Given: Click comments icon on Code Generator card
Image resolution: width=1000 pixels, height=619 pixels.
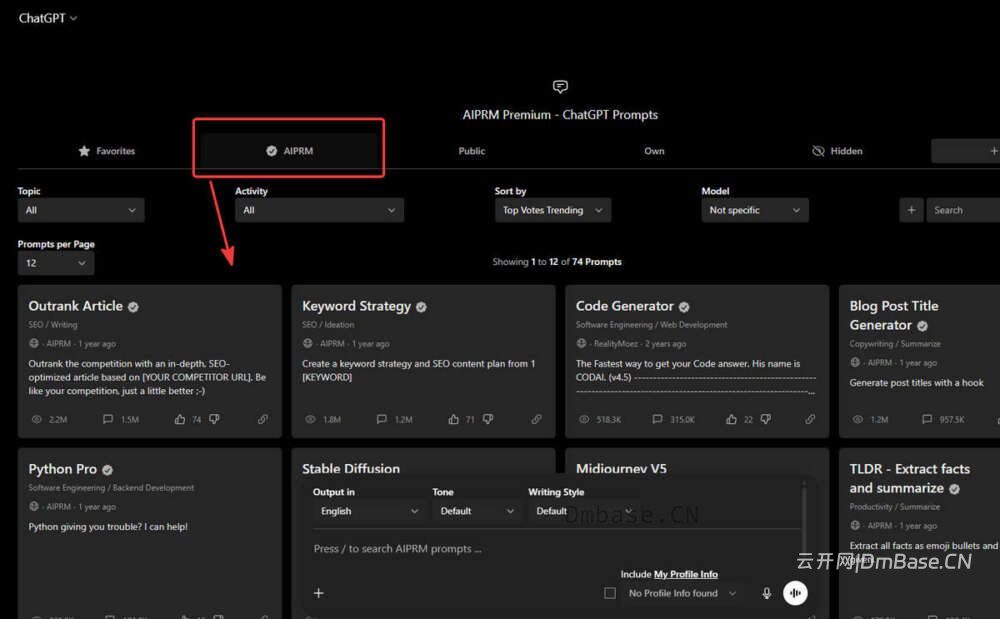Looking at the screenshot, I should (657, 419).
